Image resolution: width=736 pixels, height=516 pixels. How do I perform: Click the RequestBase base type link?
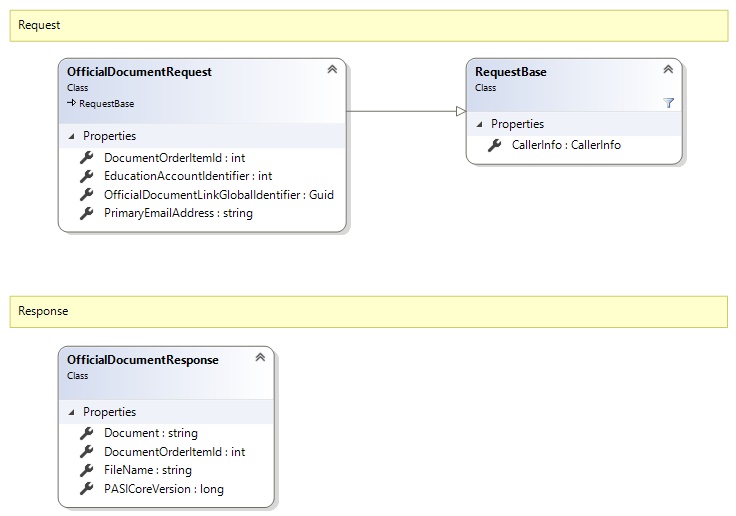pyautogui.click(x=105, y=103)
